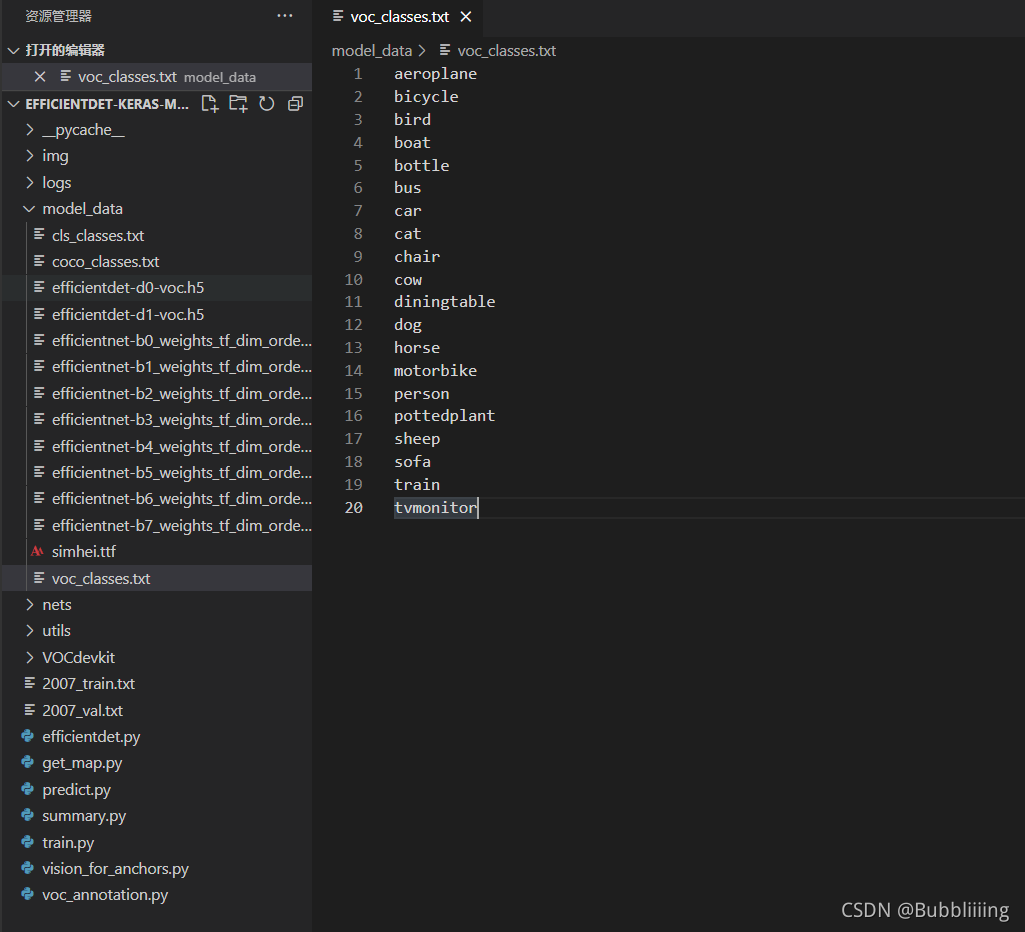This screenshot has width=1025, height=932.
Task: Click the word pottedplant on line 16
Action: (445, 416)
